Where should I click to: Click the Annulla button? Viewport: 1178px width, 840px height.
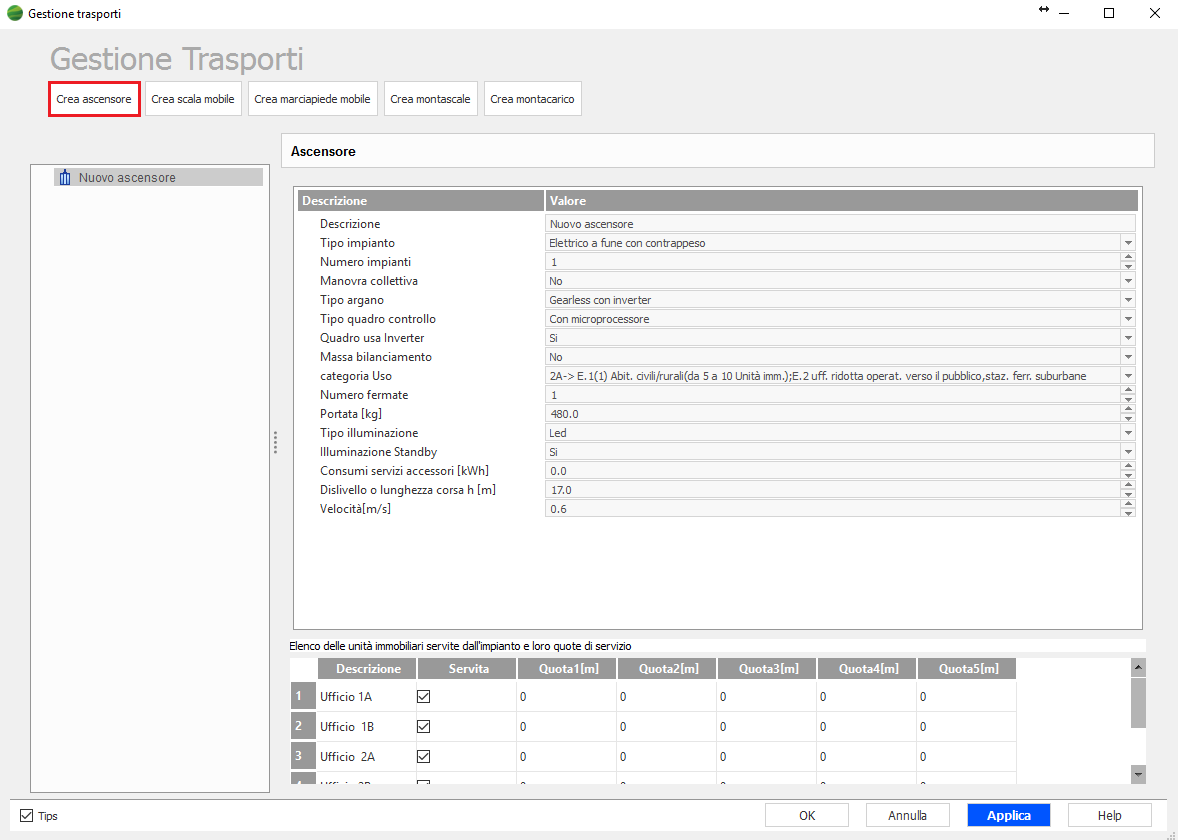(907, 815)
